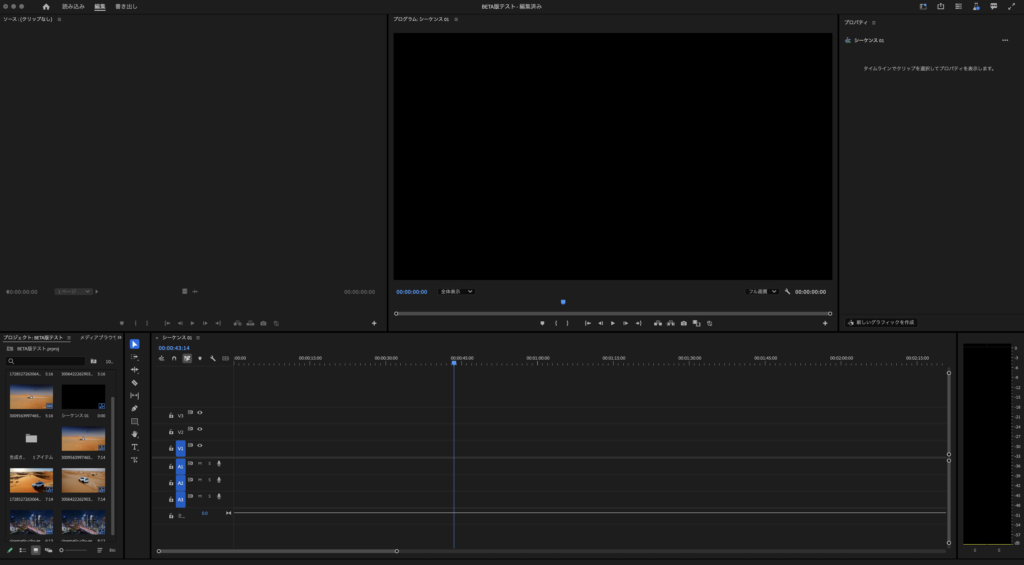
Task: Toggle lock on the V2 track
Action: tap(171, 432)
